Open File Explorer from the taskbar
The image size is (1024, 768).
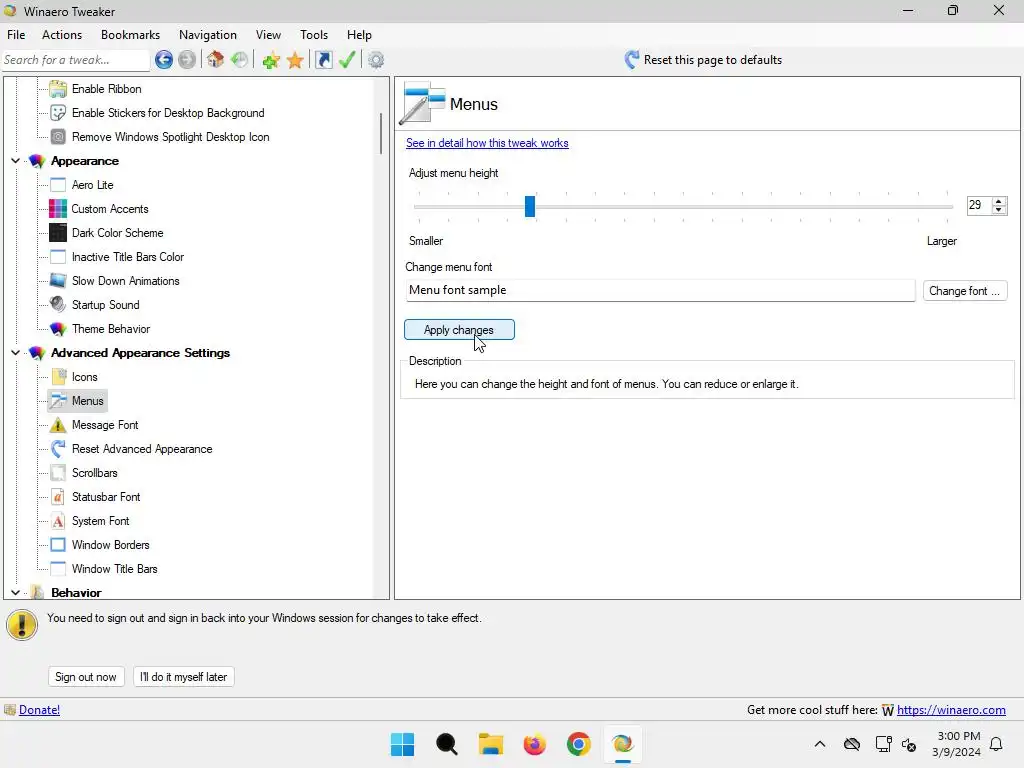pyautogui.click(x=490, y=744)
